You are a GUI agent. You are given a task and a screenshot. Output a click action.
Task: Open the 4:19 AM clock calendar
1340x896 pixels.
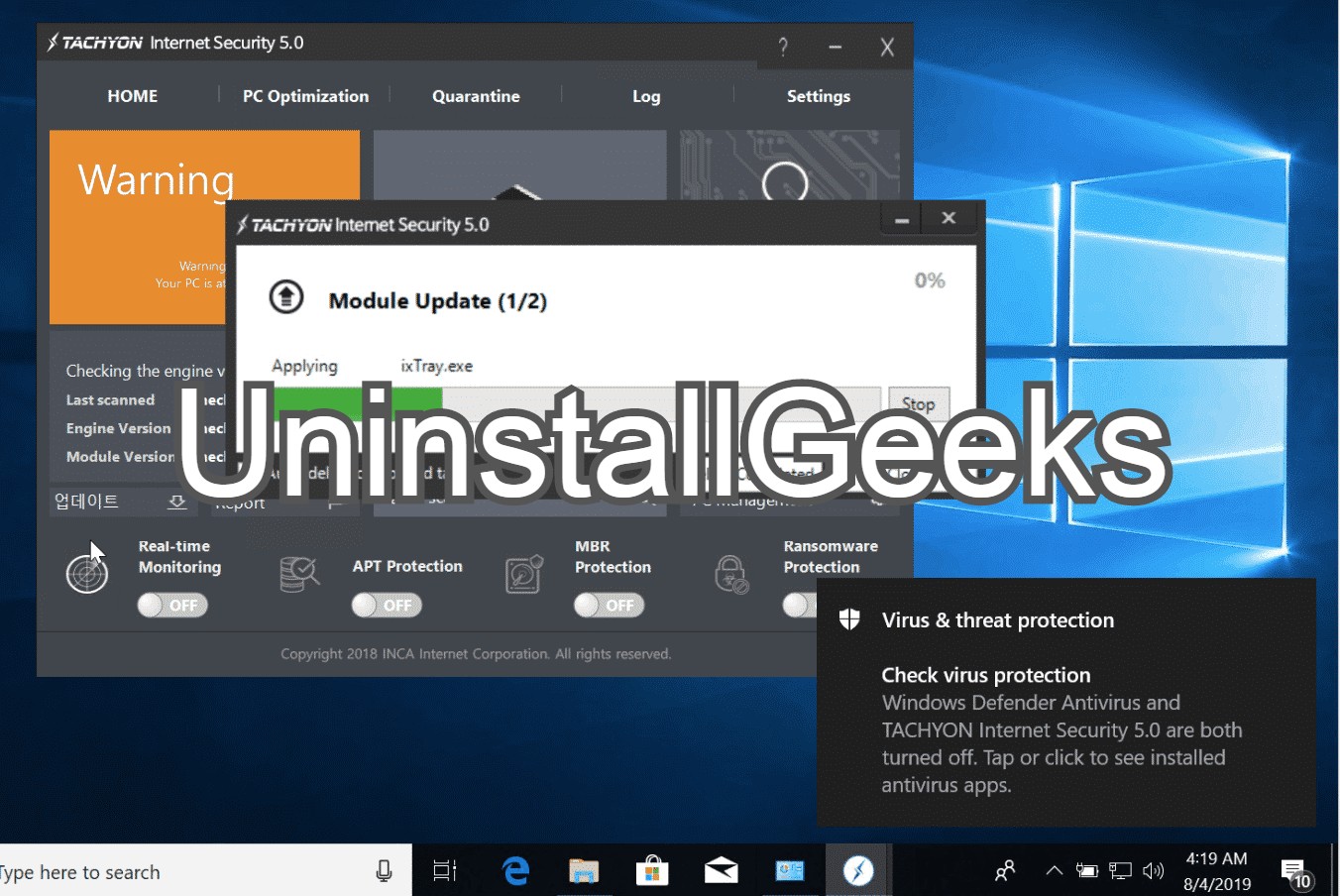[x=1217, y=871]
